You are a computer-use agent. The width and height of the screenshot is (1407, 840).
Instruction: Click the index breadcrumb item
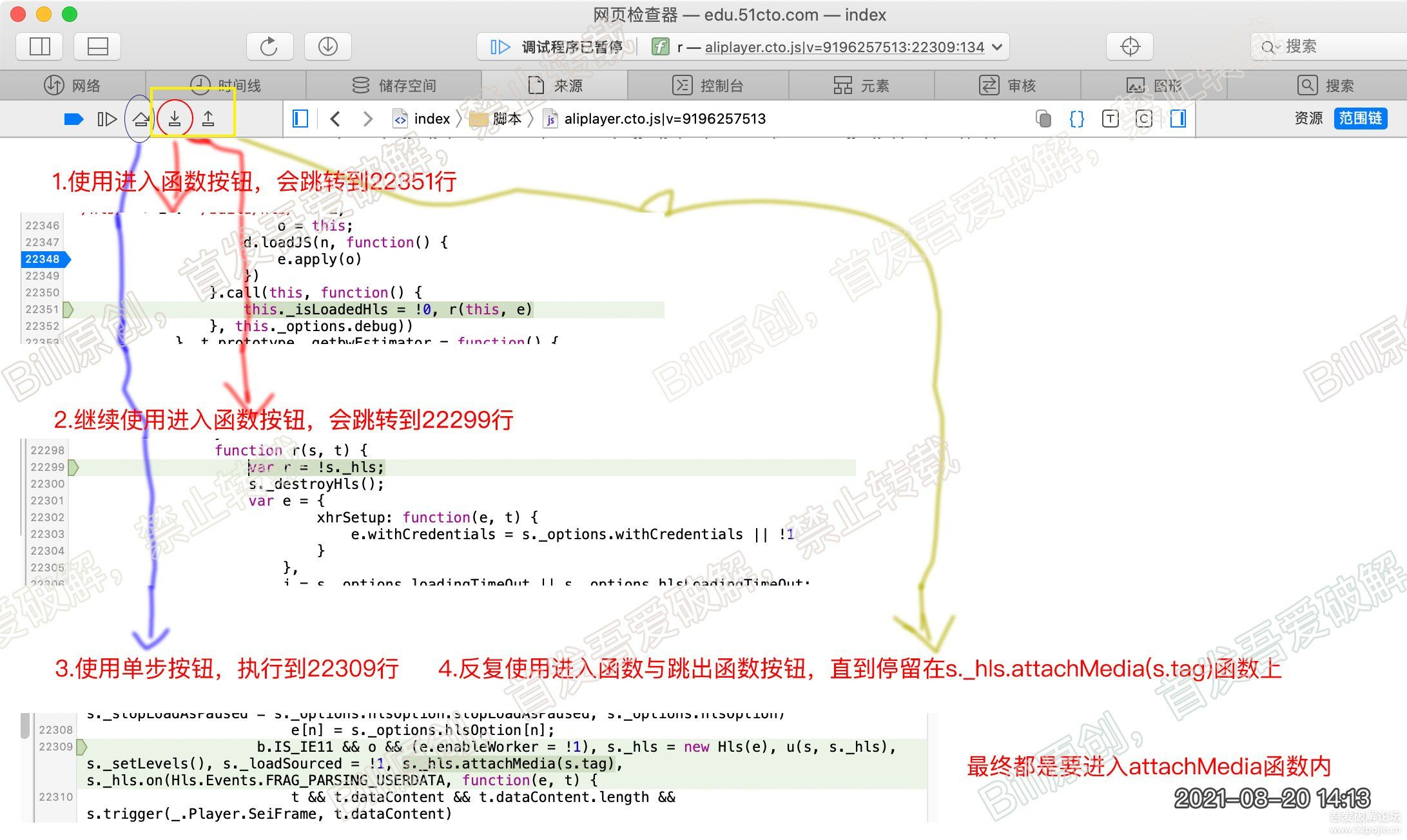[x=422, y=119]
